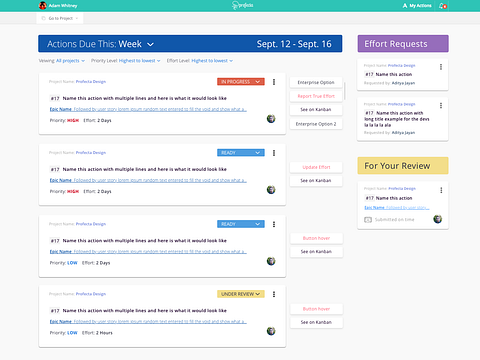The height and width of the screenshot is (360, 480).
Task: Open Profecta Design link on UNDER REVIEW card
Action: [91, 294]
